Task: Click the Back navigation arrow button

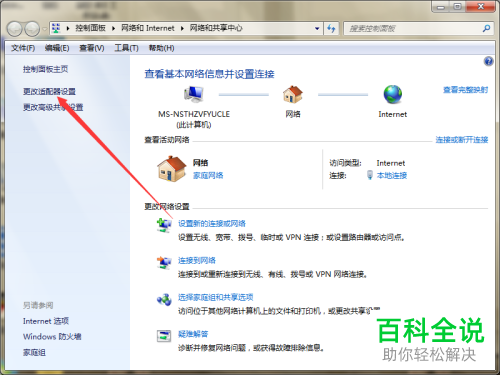Action: coord(15,29)
